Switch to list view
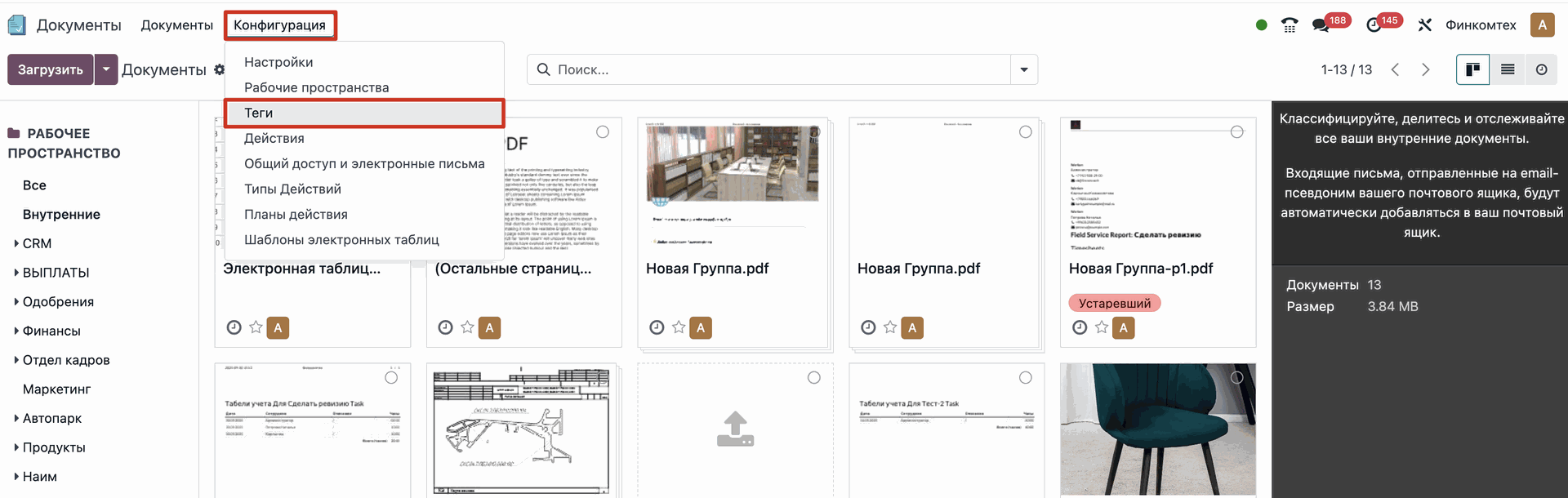 click(1508, 69)
